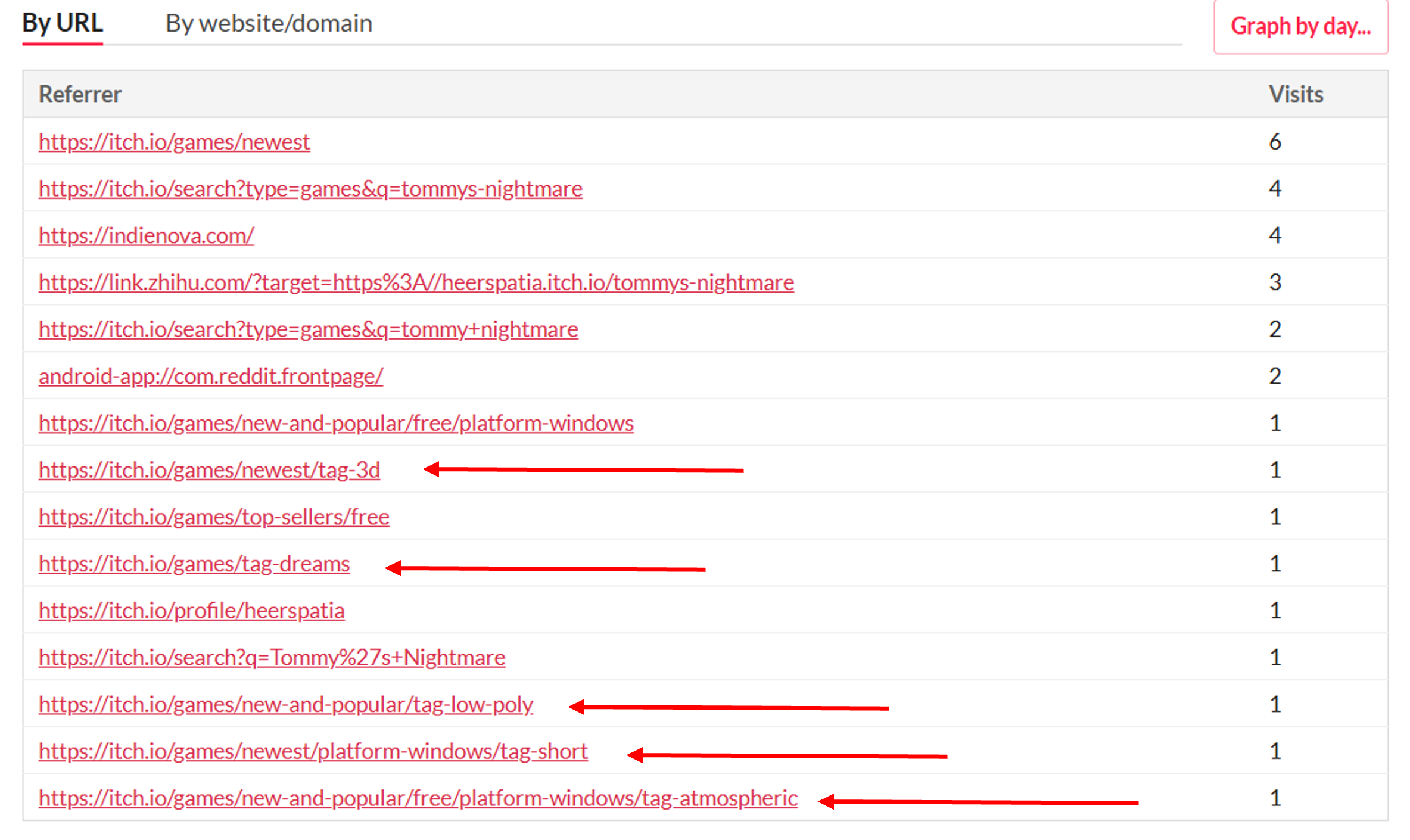Open the link.zhihu.com referrer link

pyautogui.click(x=416, y=282)
